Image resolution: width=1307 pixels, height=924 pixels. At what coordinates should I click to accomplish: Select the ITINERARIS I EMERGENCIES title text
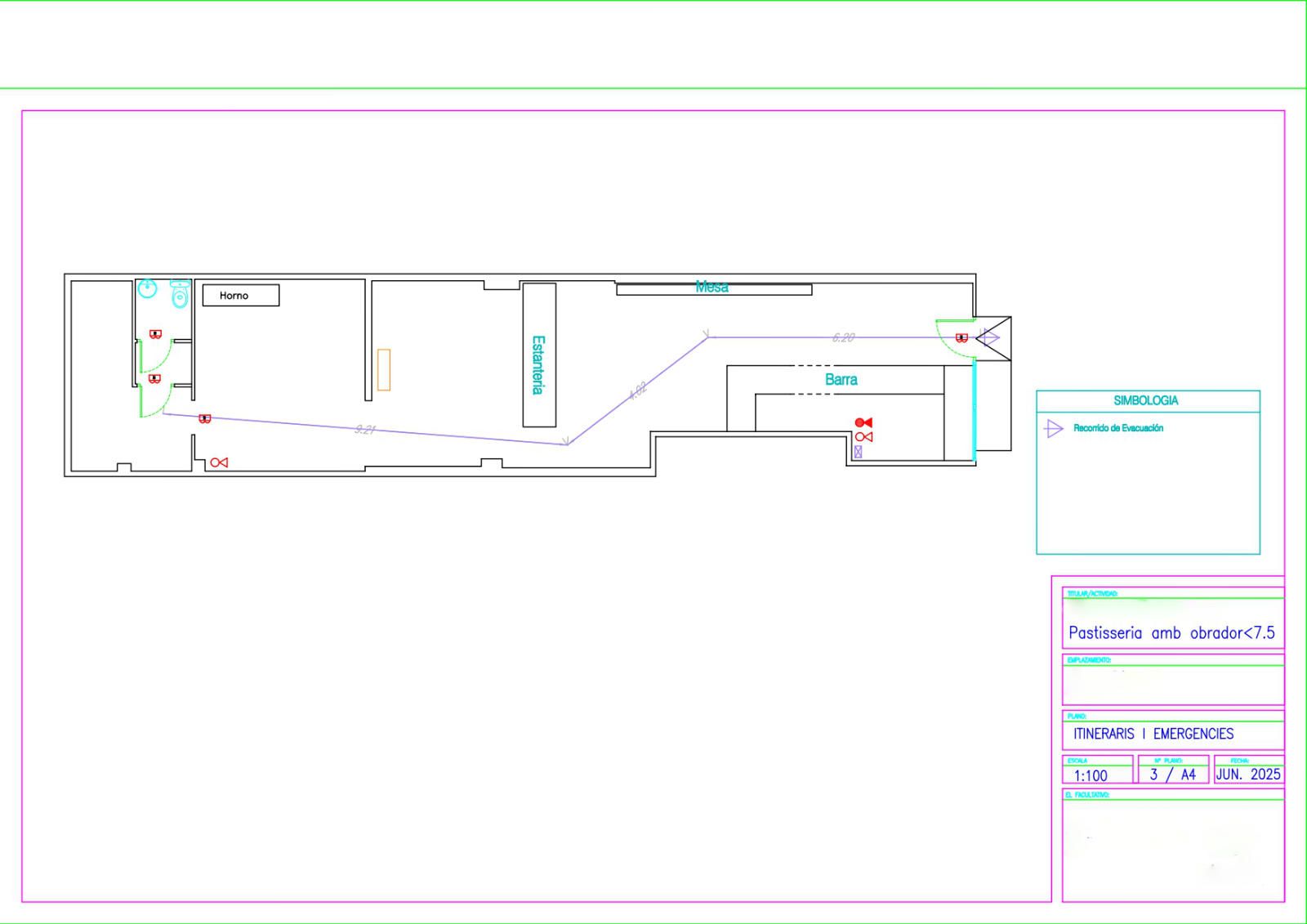click(x=1153, y=734)
